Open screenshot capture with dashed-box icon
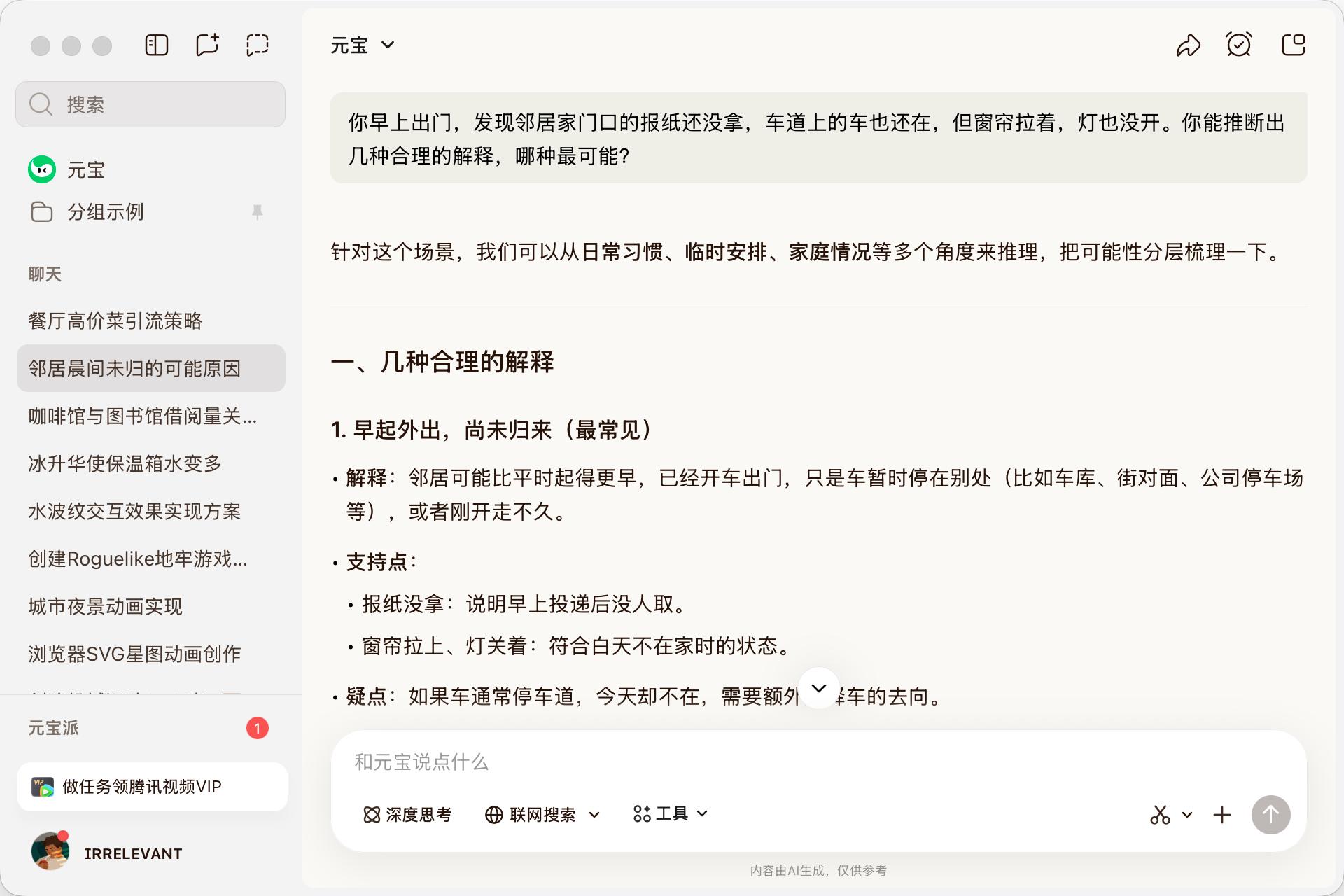Screen dimensions: 1344x896 click(x=257, y=45)
